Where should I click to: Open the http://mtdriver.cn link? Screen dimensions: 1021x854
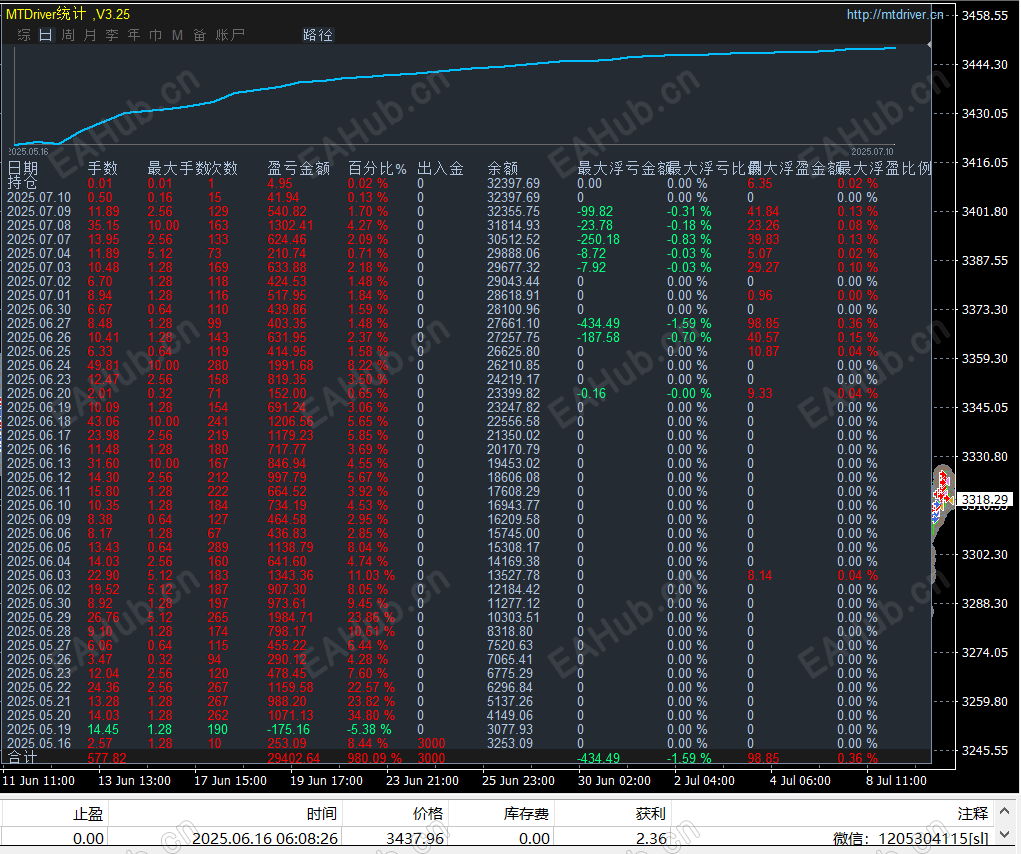click(x=895, y=14)
